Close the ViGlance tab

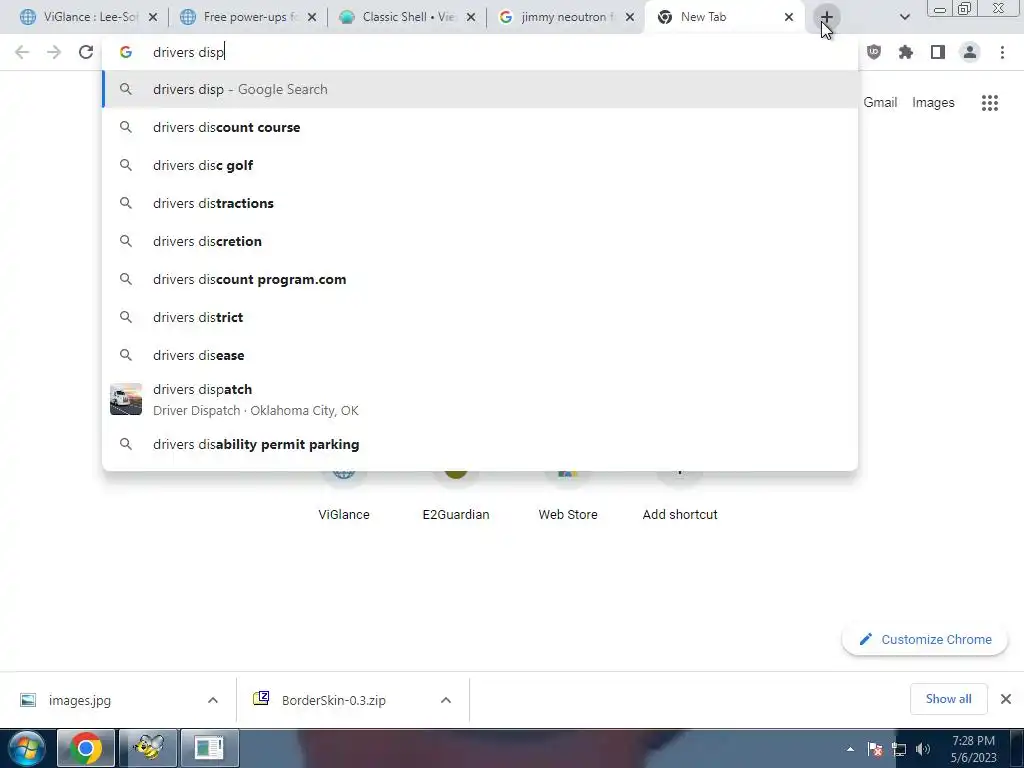[x=153, y=18]
